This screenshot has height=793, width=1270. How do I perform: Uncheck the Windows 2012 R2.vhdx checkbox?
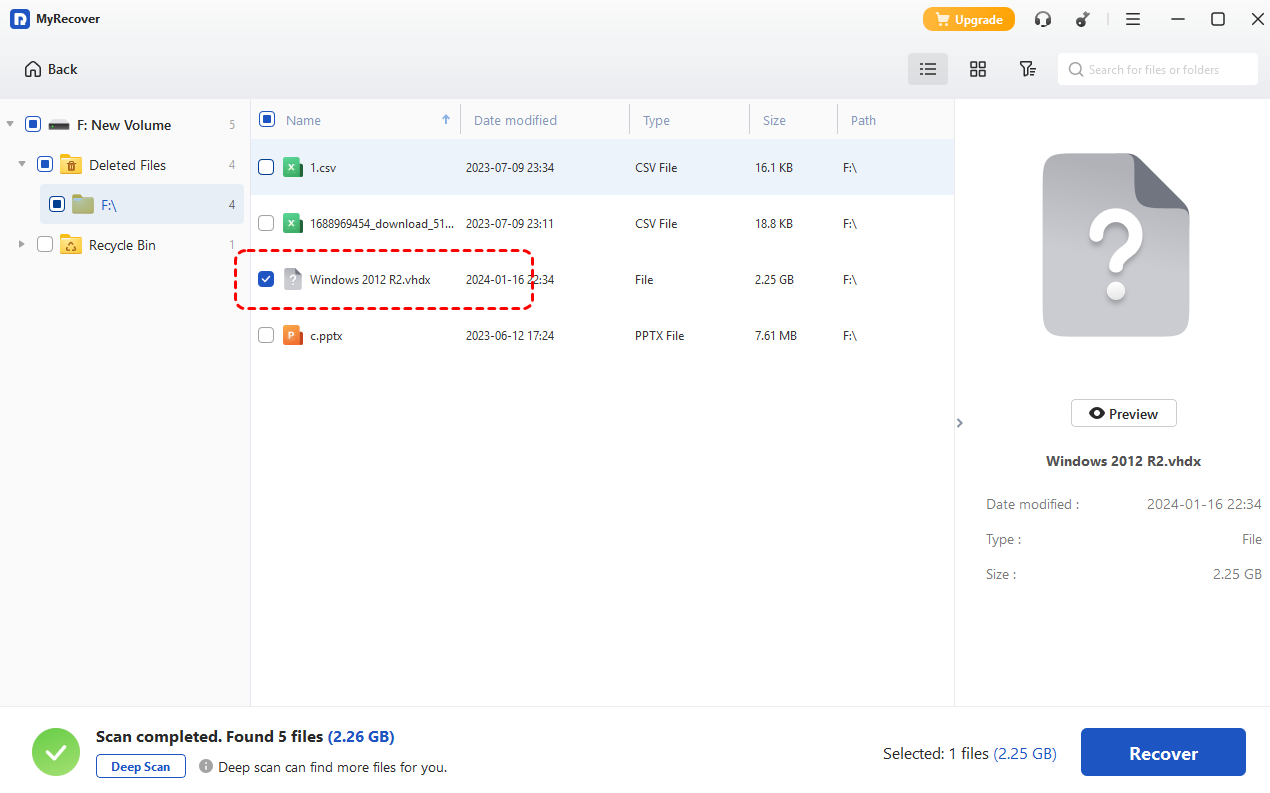[266, 279]
